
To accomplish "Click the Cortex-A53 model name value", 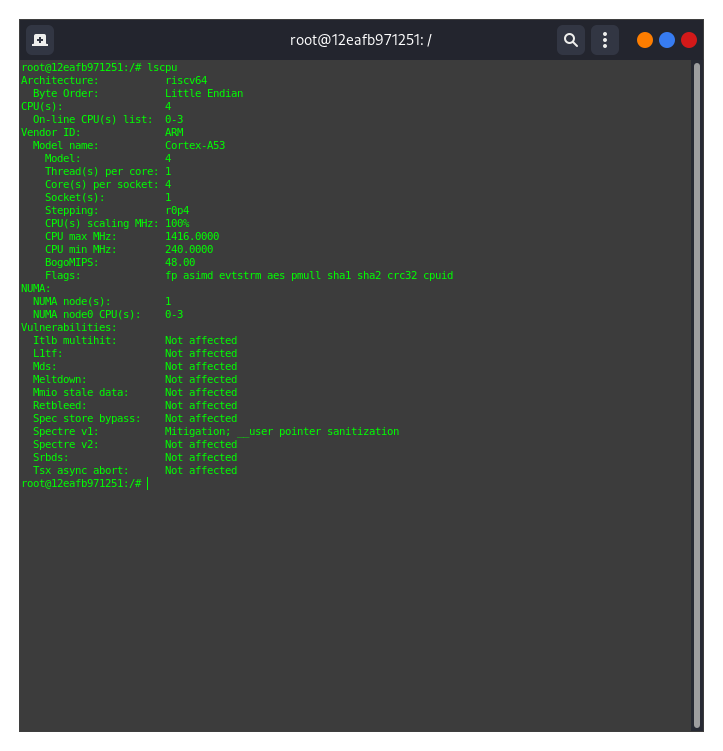I will (x=195, y=145).
